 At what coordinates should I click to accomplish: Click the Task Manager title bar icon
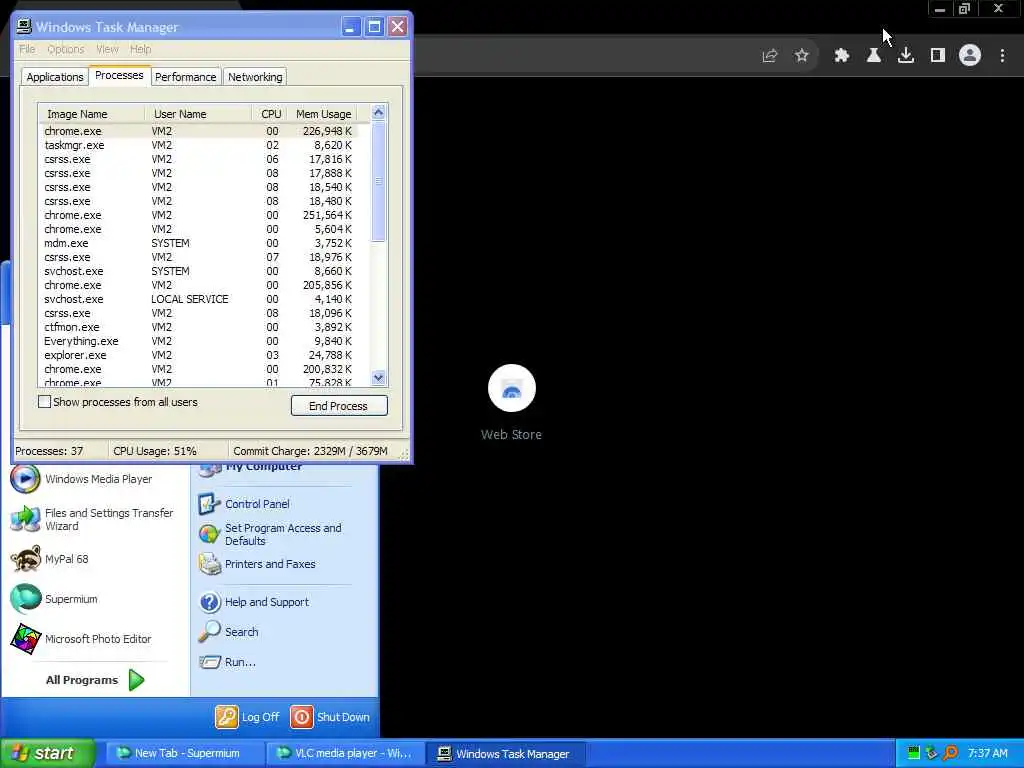24,26
